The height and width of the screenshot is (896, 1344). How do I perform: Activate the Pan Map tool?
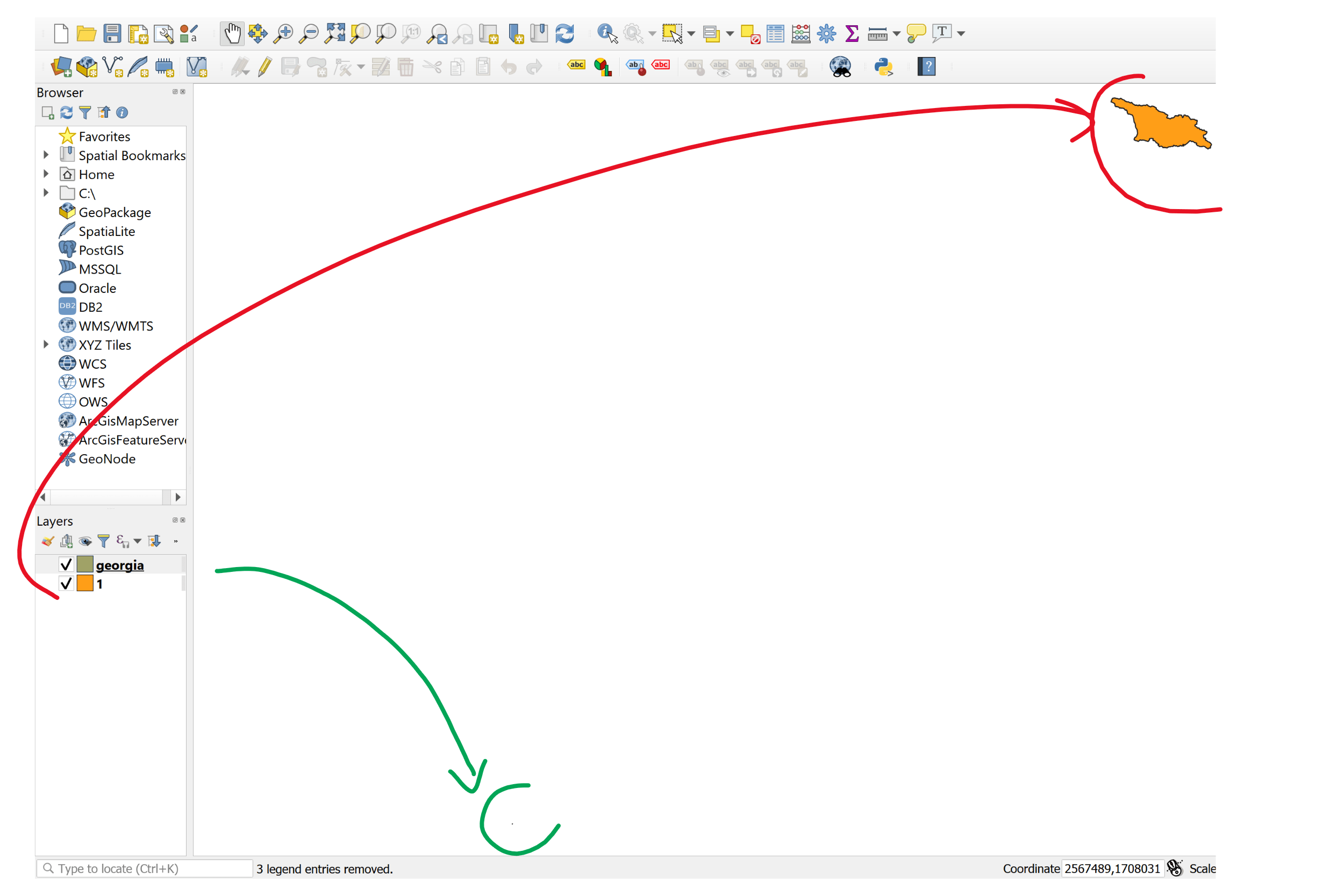[231, 33]
